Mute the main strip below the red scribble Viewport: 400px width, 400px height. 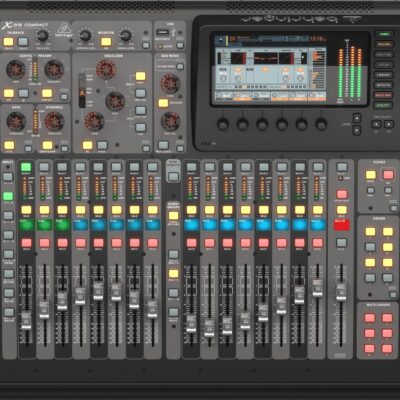click(x=342, y=243)
